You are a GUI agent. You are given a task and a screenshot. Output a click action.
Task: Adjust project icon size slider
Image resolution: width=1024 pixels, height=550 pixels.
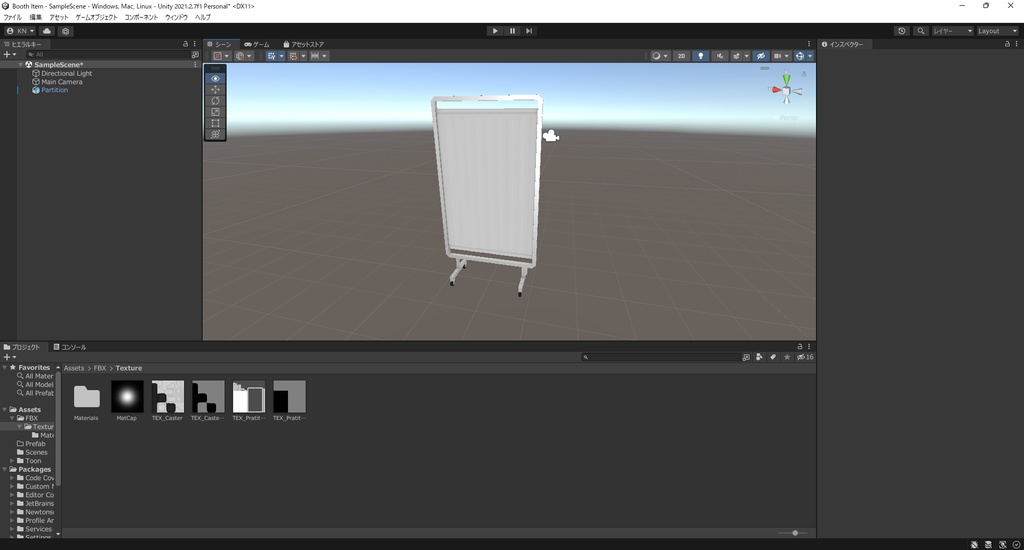(x=795, y=533)
